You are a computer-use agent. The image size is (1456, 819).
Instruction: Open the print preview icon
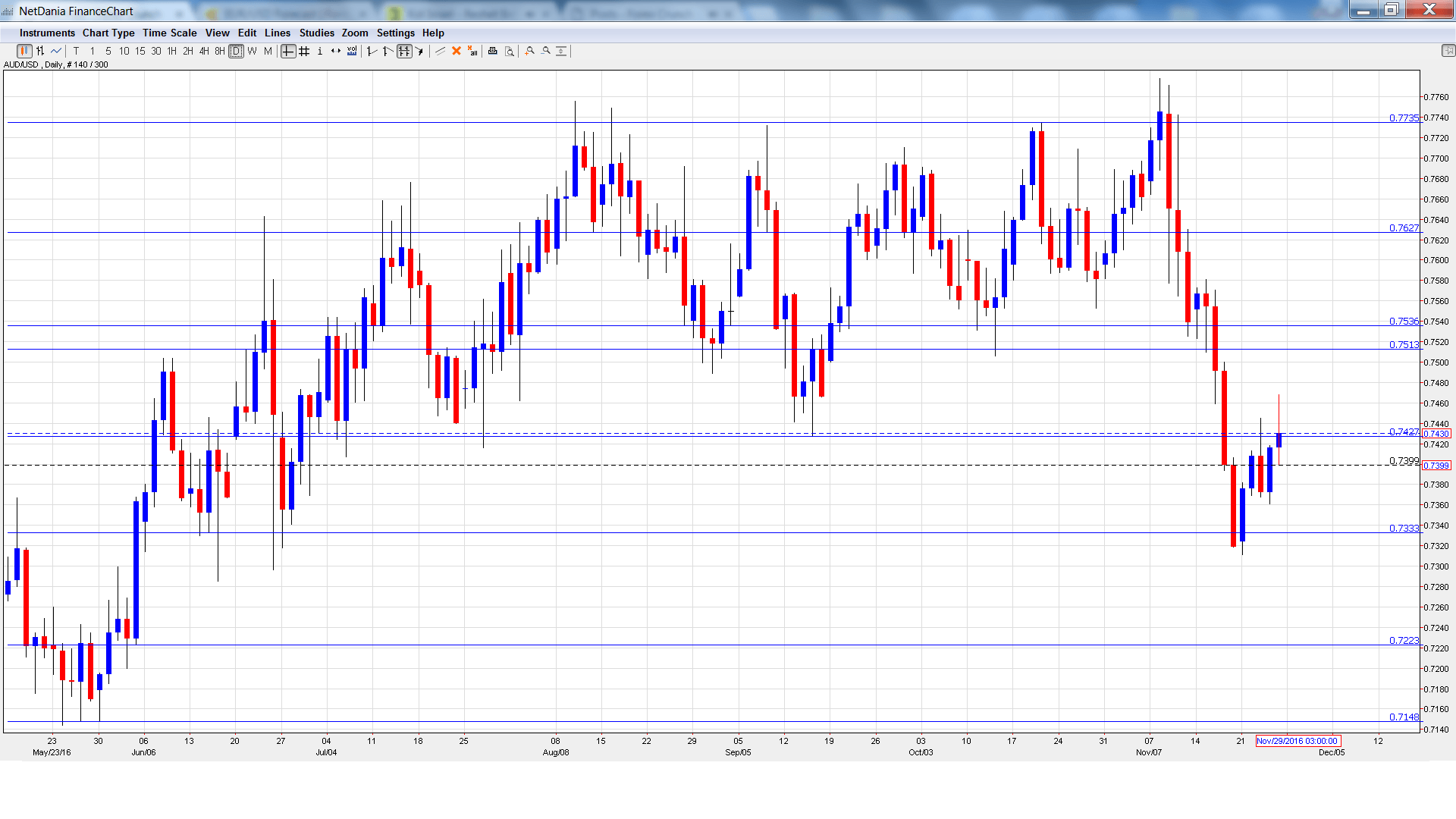[x=508, y=51]
